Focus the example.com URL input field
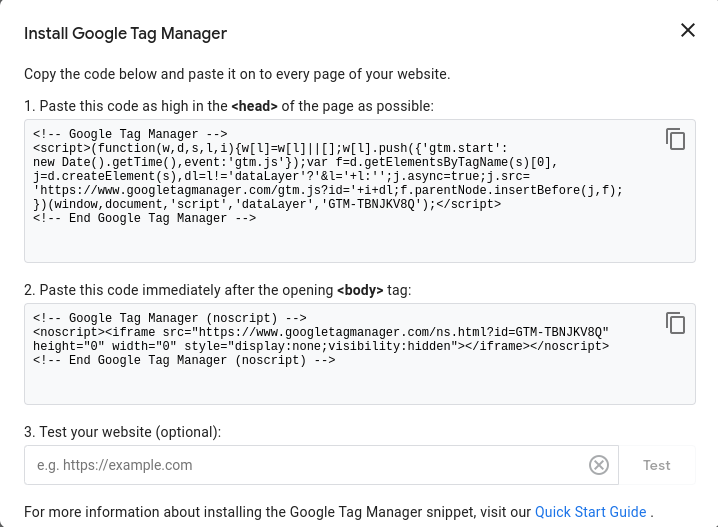Screen dimensions: 718x527 (x=305, y=465)
